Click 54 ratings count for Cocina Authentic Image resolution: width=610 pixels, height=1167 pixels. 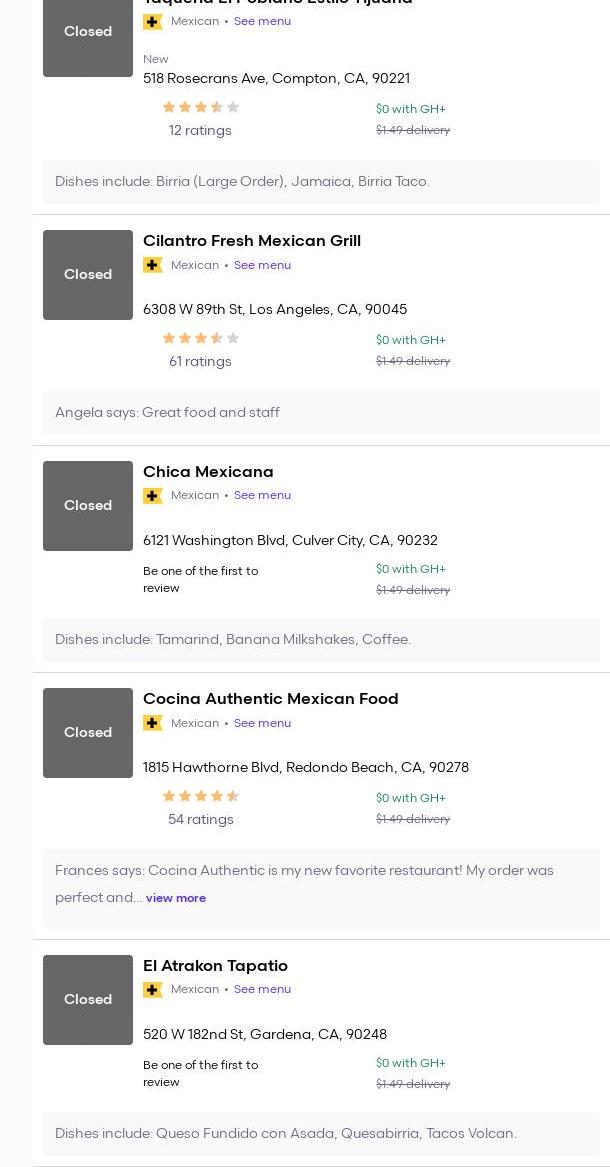[201, 820]
